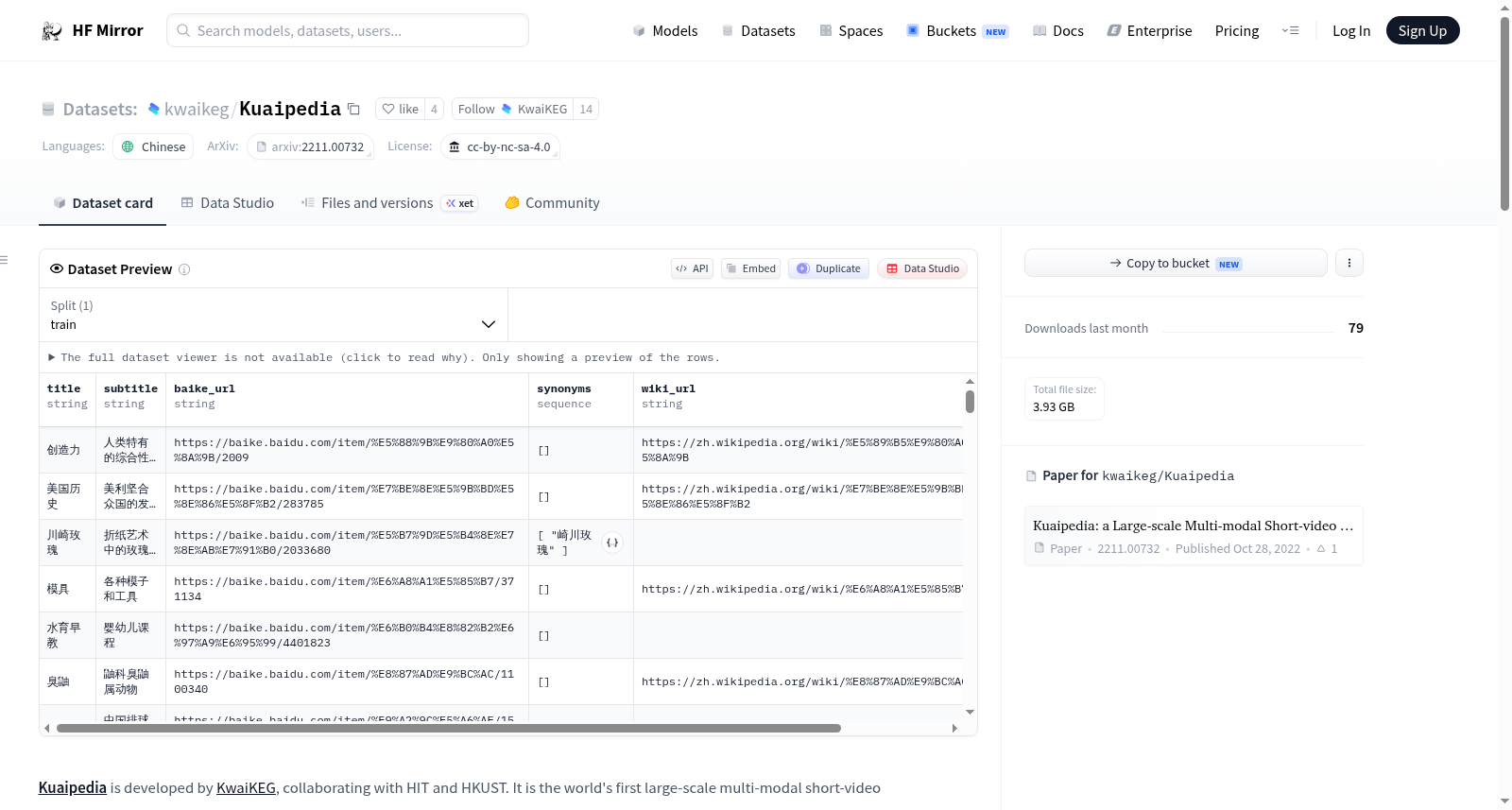
Task: Open the Pricing page
Action: (x=1237, y=31)
